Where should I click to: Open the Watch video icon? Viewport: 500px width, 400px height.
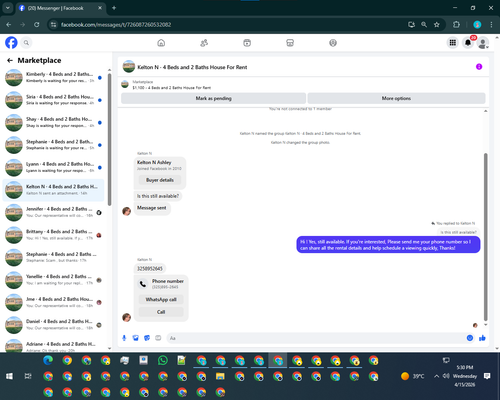(247, 43)
